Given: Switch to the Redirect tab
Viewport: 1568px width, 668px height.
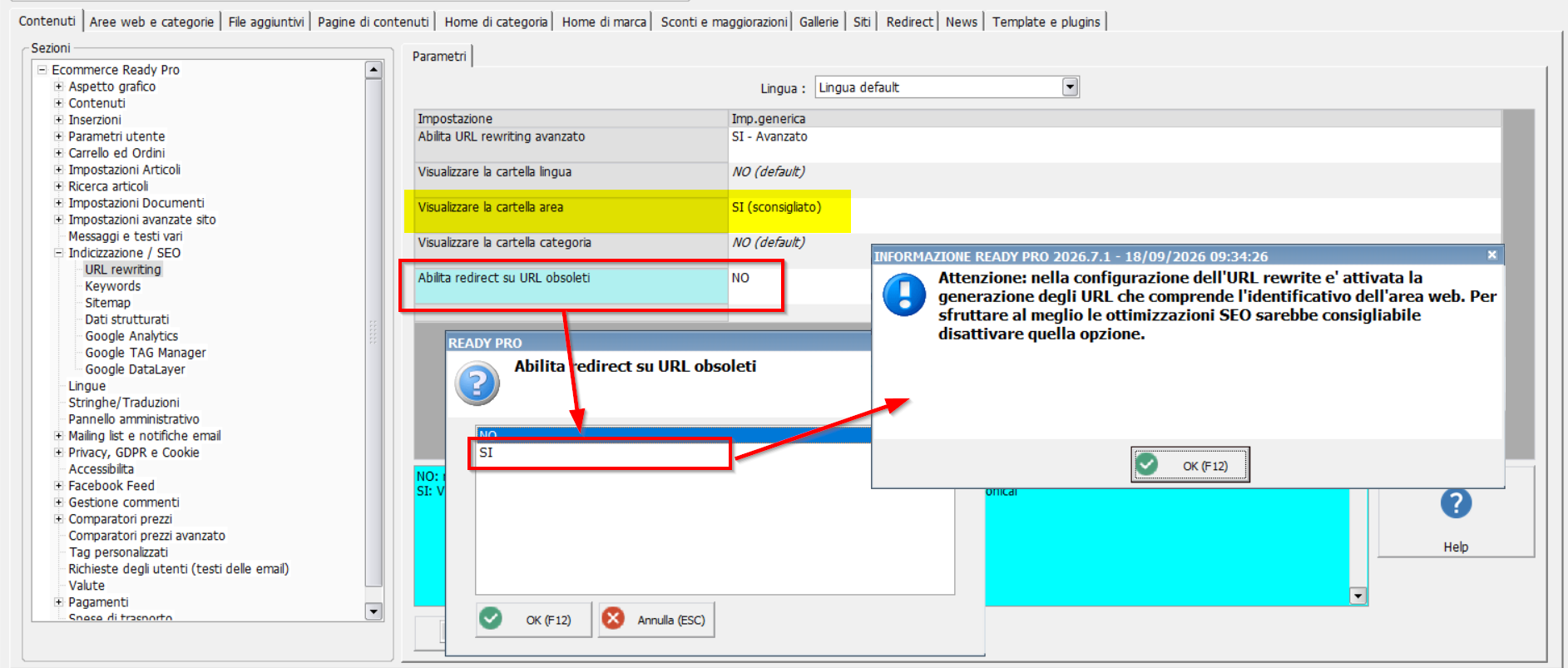Looking at the screenshot, I should [x=909, y=22].
